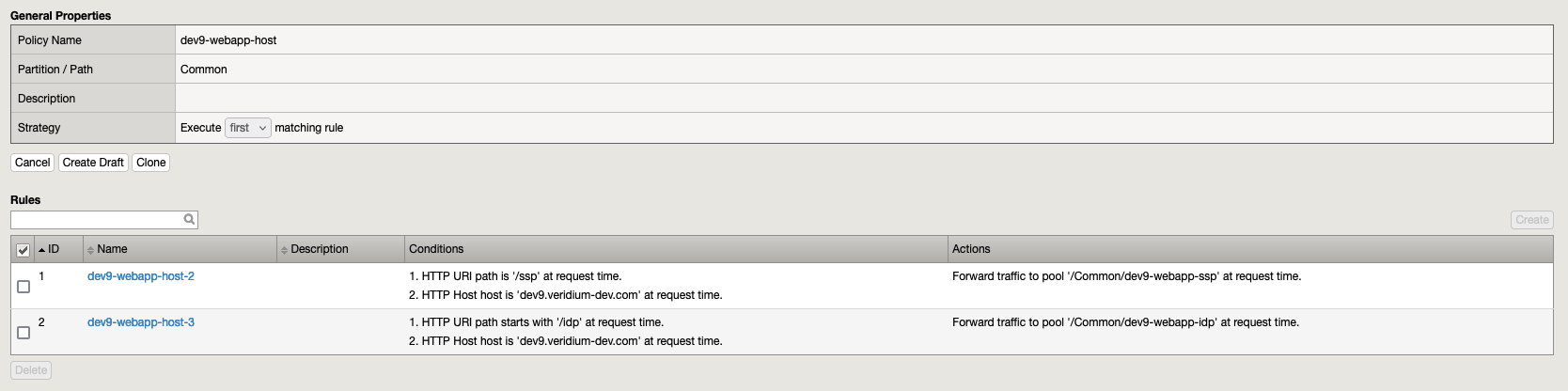Screen dimensions: 1568x391
Task: Check the box for rule dev9-webapp-host-2
Action: [x=24, y=286]
